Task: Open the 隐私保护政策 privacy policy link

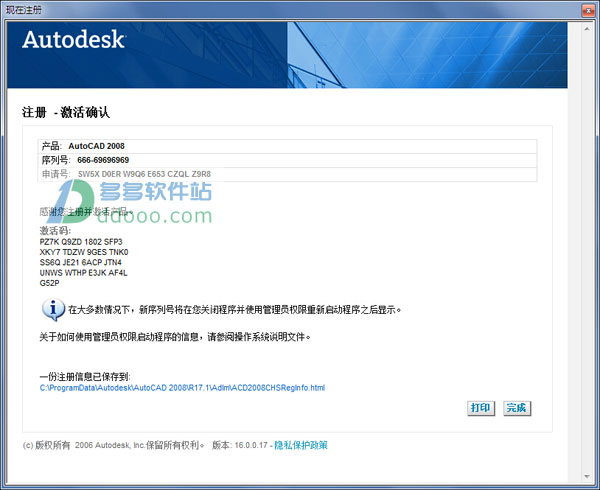Action: [301, 445]
